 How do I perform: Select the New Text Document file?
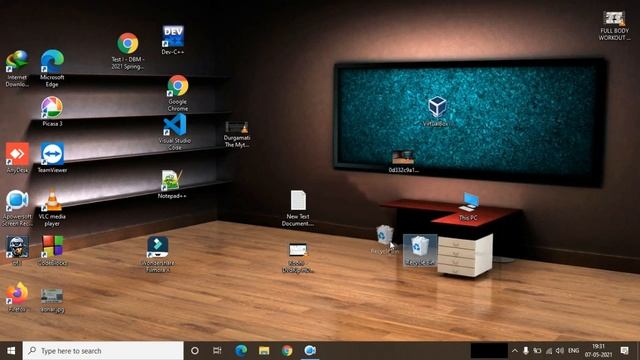point(298,208)
